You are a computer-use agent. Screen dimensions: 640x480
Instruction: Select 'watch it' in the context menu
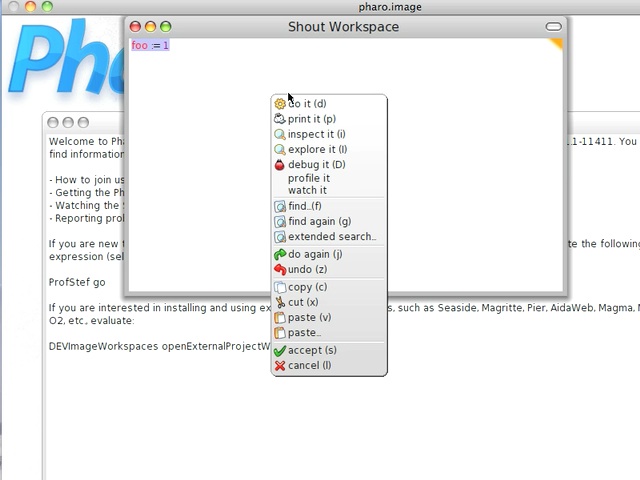329,190
